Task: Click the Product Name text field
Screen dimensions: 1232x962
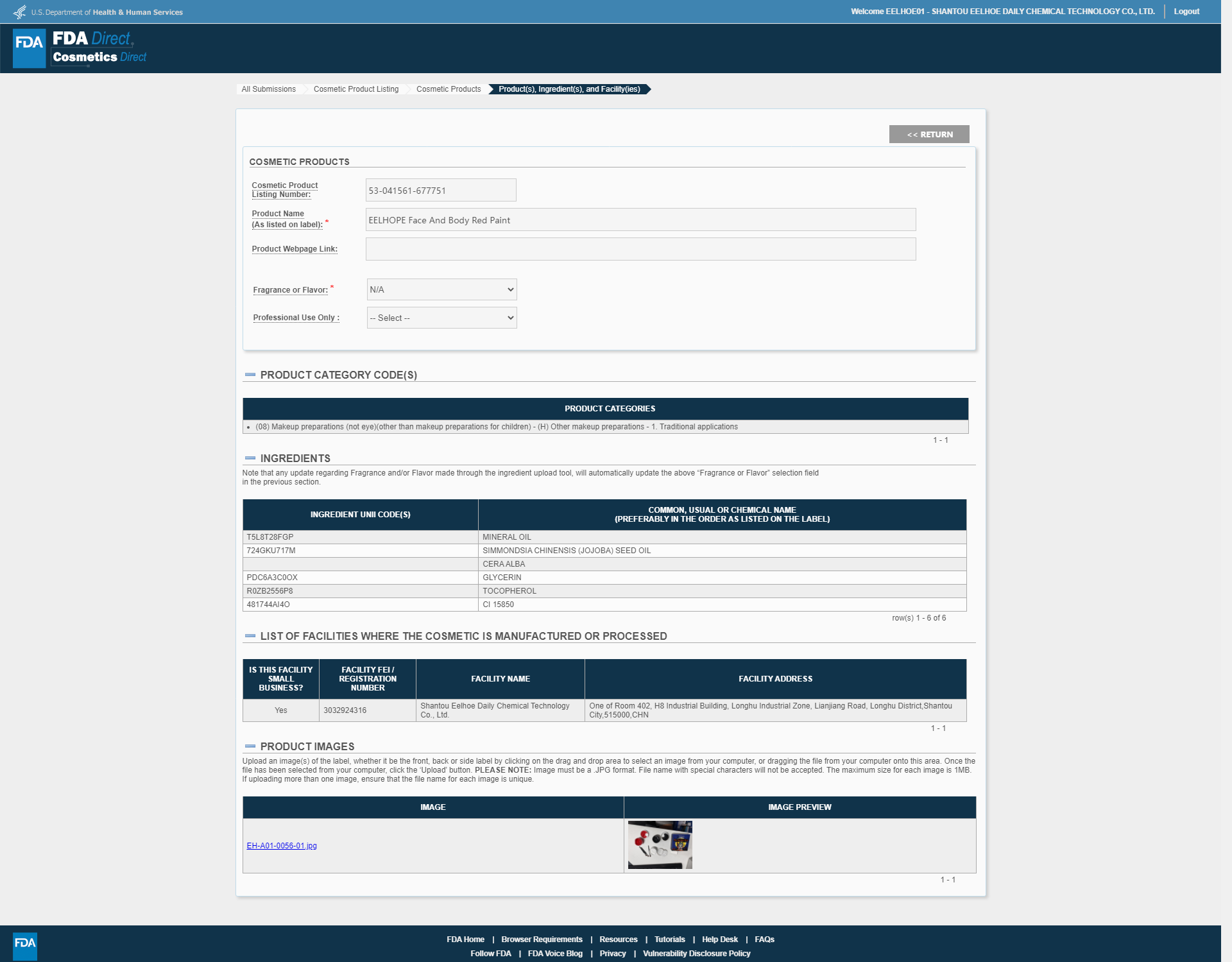Action: coord(640,219)
